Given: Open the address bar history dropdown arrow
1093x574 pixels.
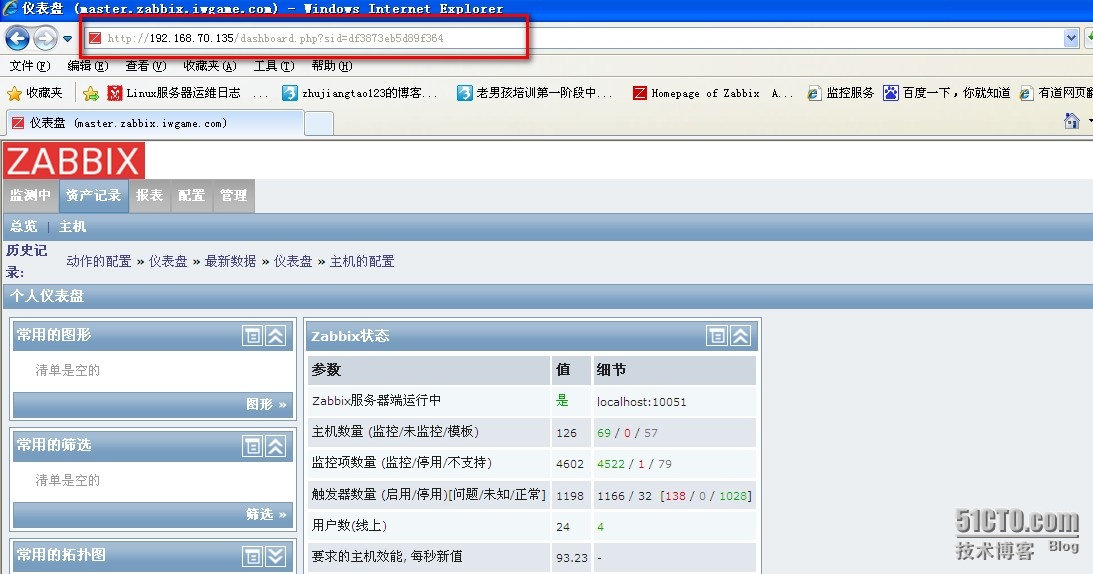Looking at the screenshot, I should point(1071,38).
